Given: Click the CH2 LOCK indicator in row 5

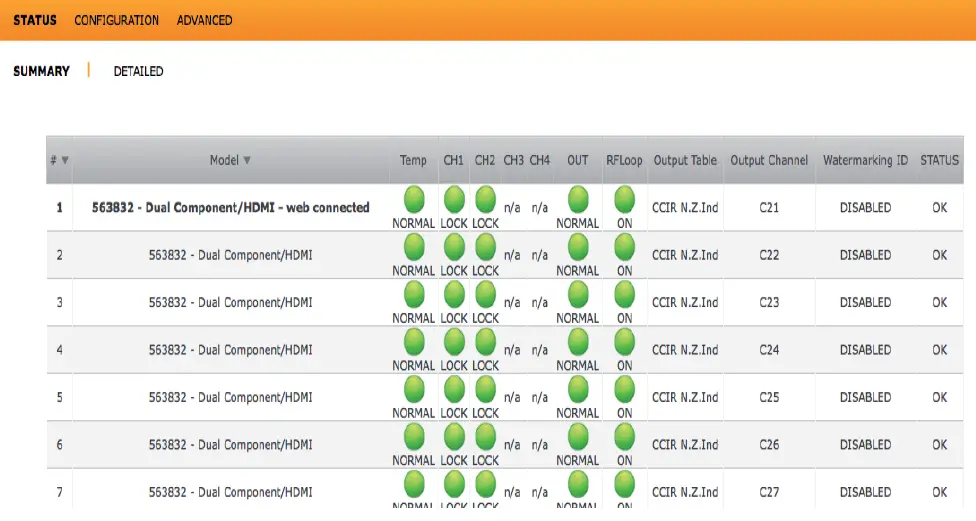Looking at the screenshot, I should pyautogui.click(x=485, y=390).
